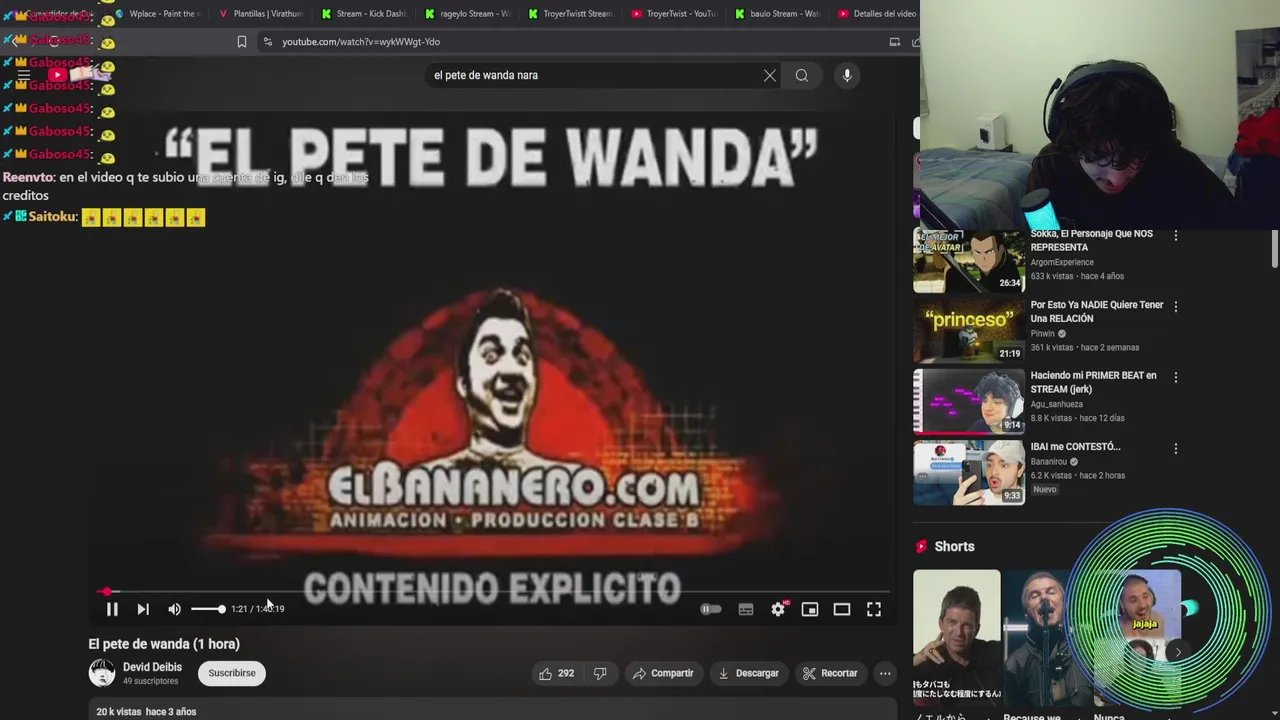The image size is (1280, 720).
Task: Switch to baulo Stream tab
Action: click(776, 14)
